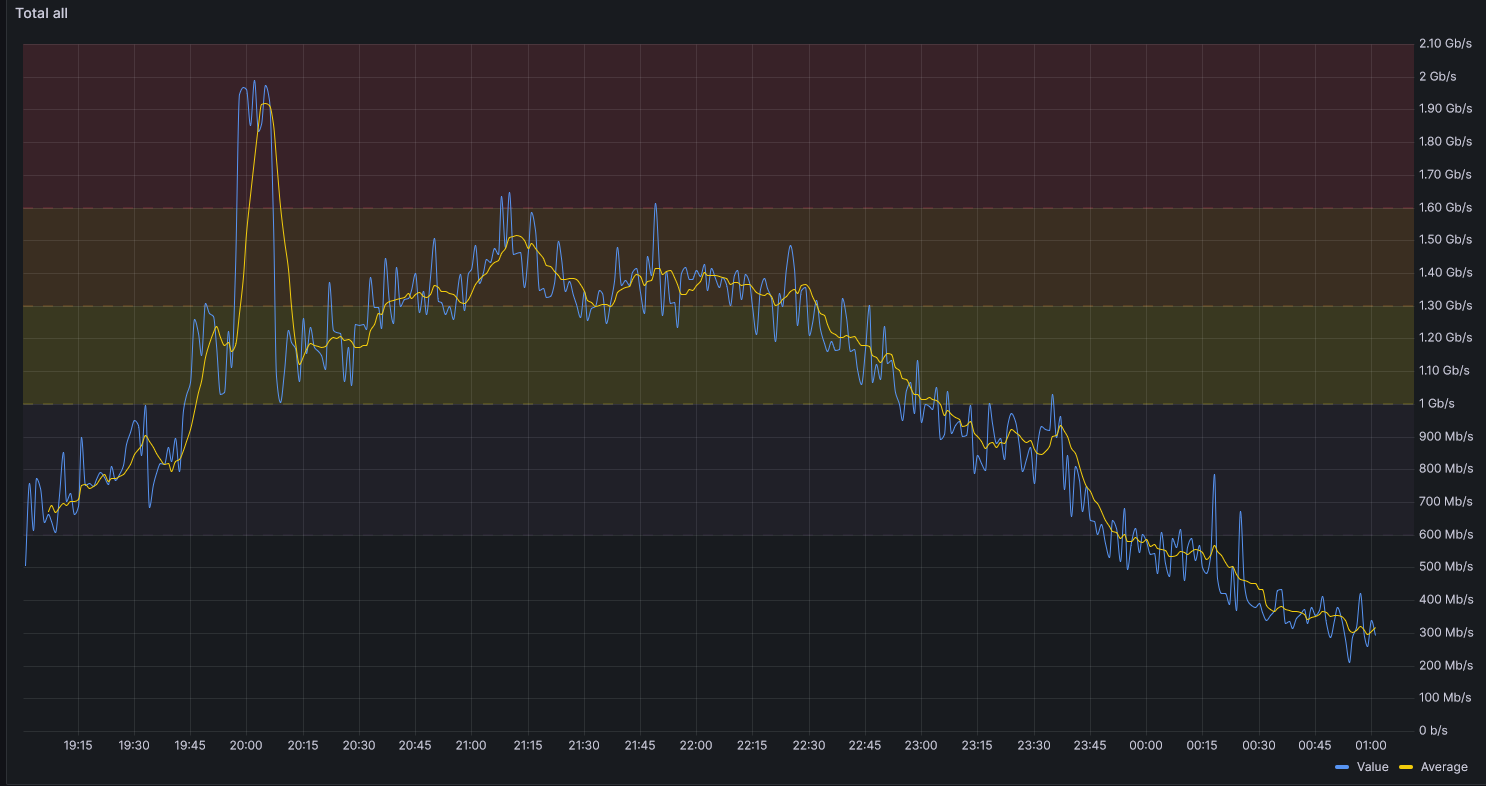The image size is (1486, 786).
Task: Click the yellow Average legend color swatch
Action: click(x=1406, y=767)
